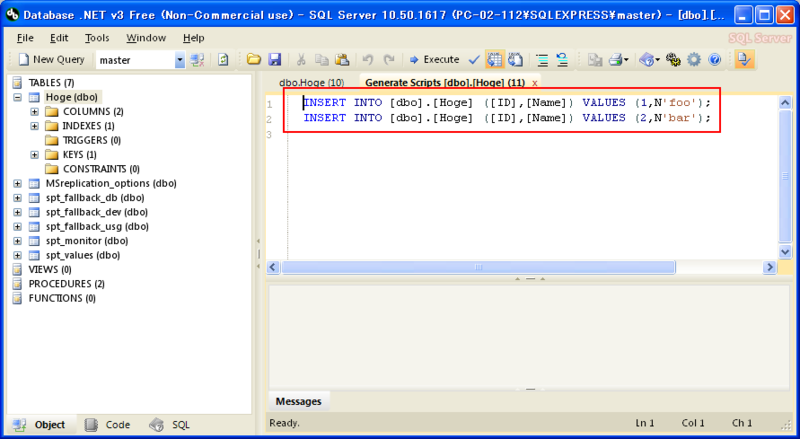The width and height of the screenshot is (800, 439).
Task: Select the CONSTRAINTS (0) folder
Action: (x=92, y=169)
